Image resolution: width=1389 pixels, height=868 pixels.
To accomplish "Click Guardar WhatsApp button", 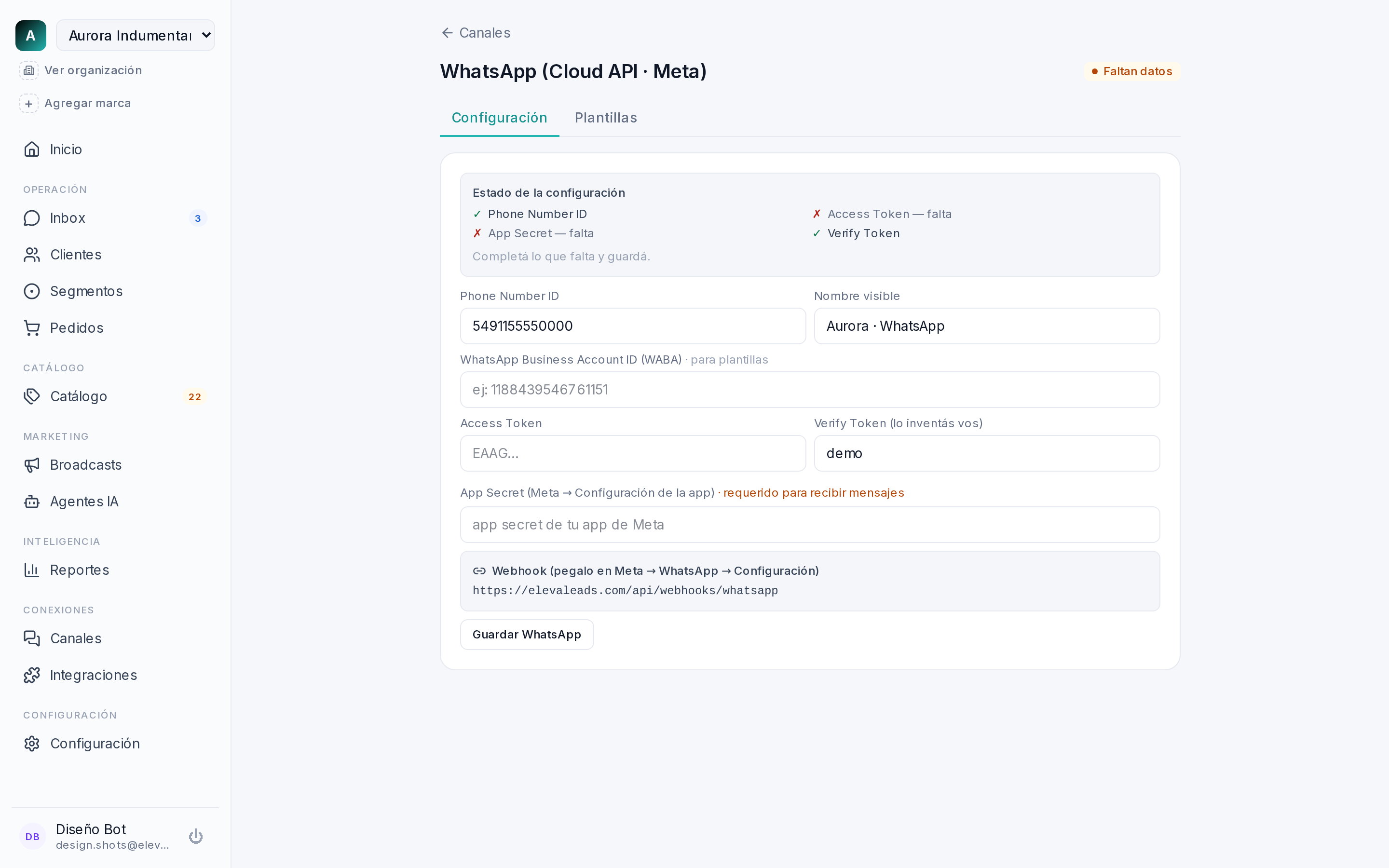I will (527, 634).
